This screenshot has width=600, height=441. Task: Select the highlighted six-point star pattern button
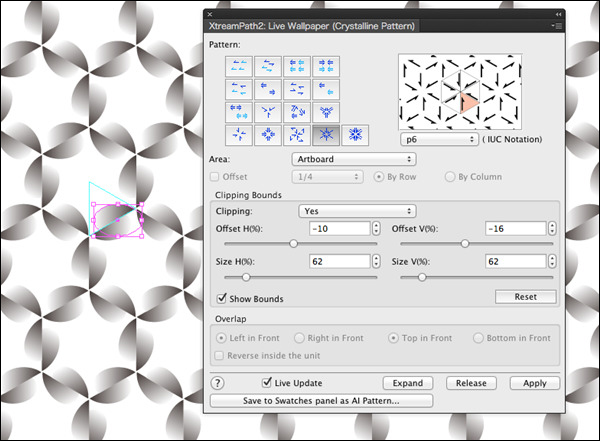click(325, 133)
